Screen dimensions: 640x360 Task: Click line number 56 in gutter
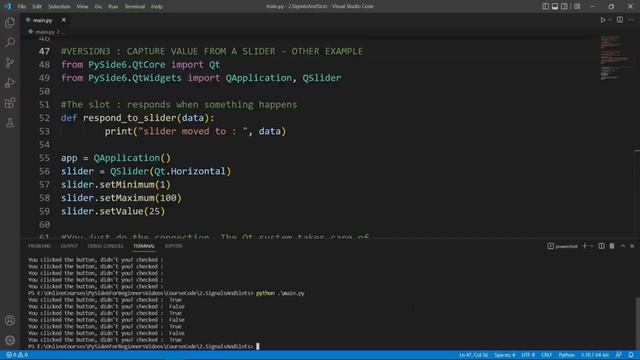[x=44, y=171]
